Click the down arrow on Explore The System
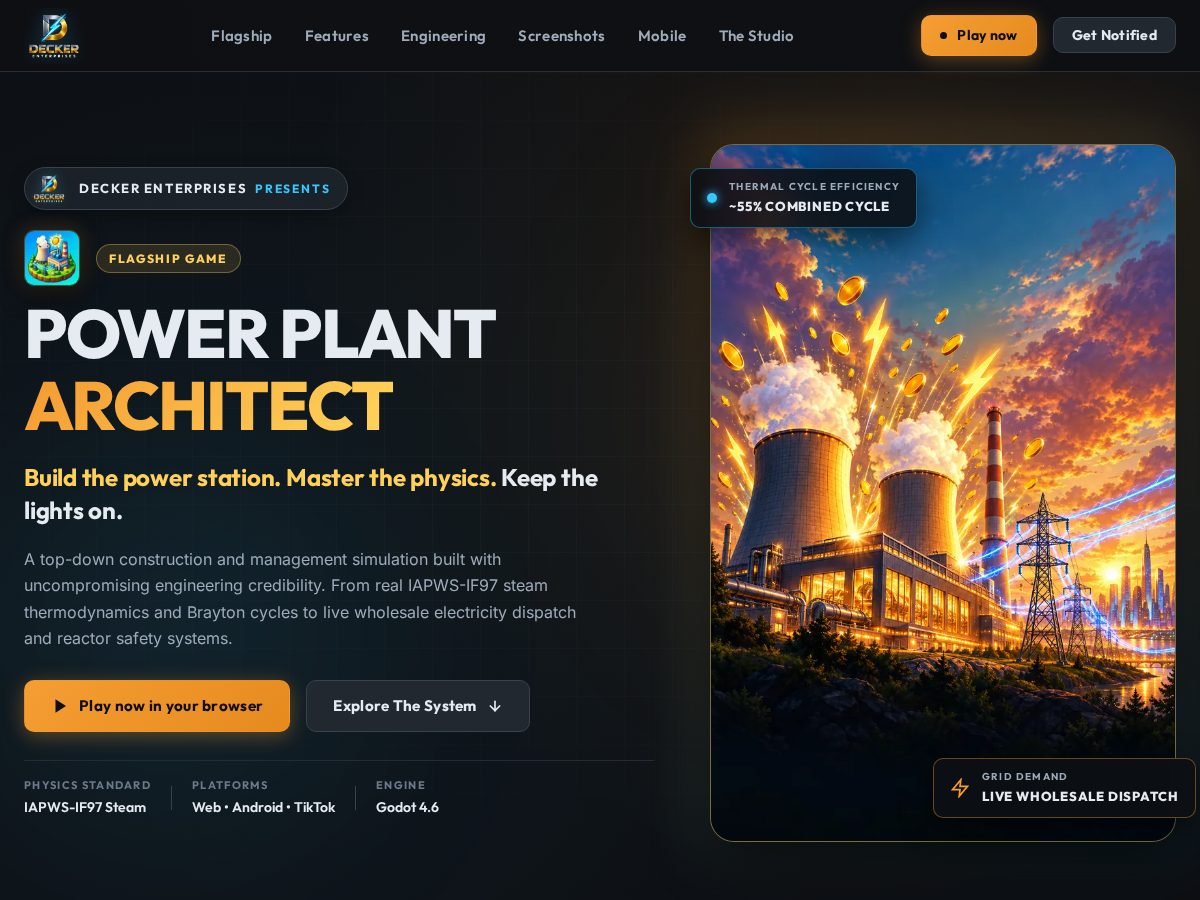Image resolution: width=1200 pixels, height=900 pixels. tap(495, 706)
